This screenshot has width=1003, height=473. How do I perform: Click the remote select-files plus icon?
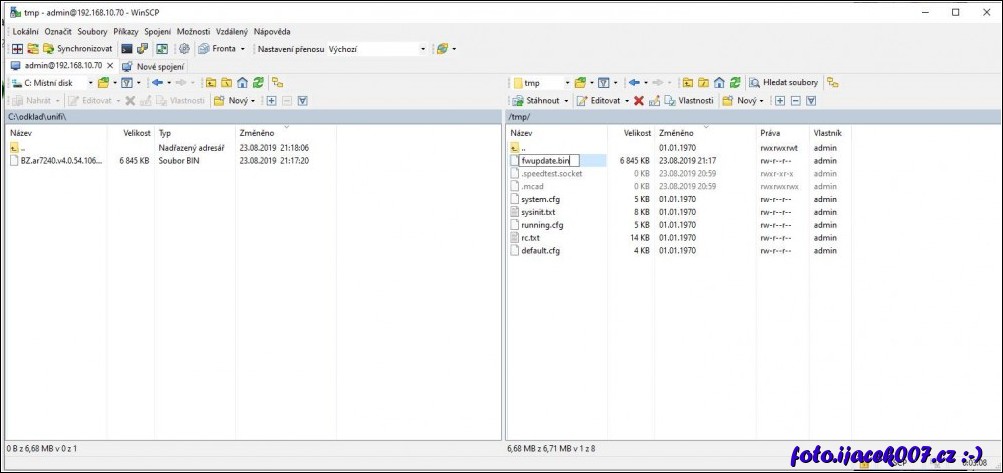click(x=779, y=101)
